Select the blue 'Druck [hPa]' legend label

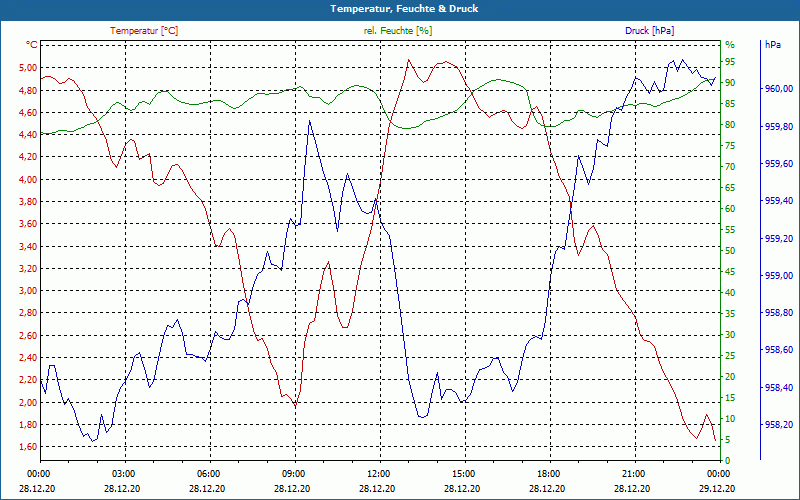click(x=649, y=31)
